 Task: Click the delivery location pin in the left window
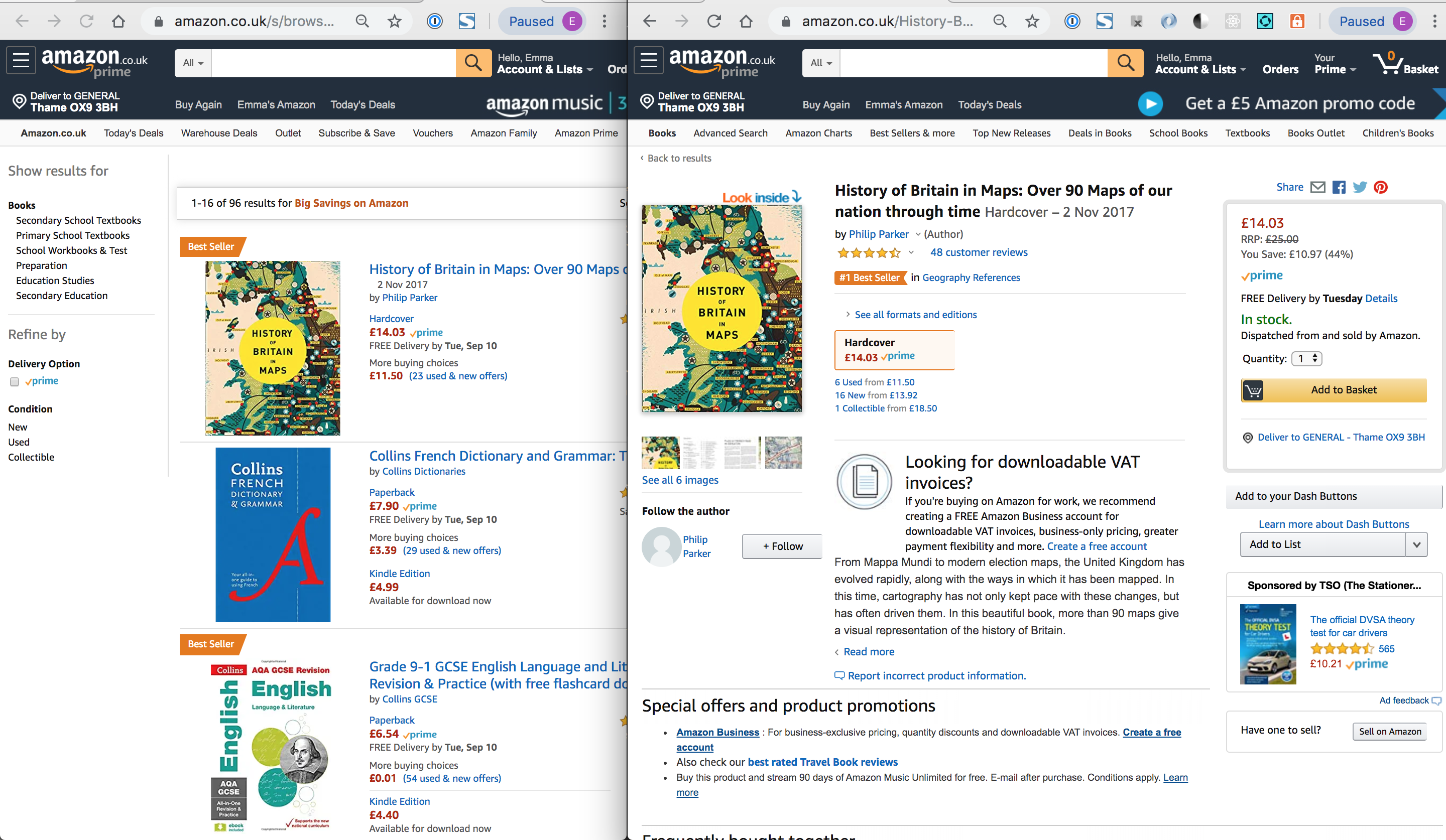[x=19, y=101]
